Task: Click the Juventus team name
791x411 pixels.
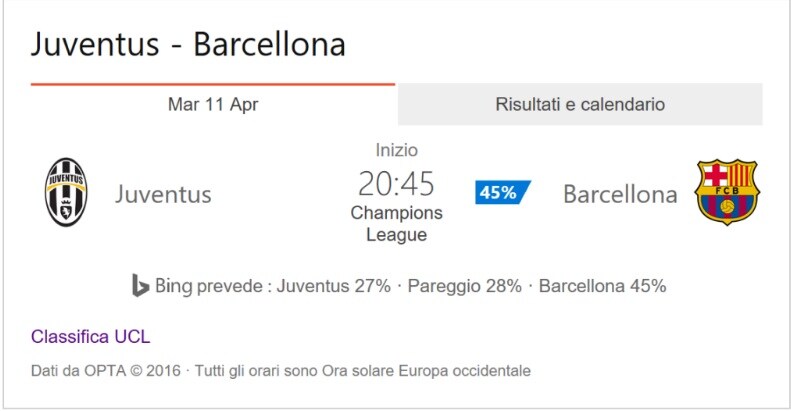Action: pyautogui.click(x=163, y=194)
